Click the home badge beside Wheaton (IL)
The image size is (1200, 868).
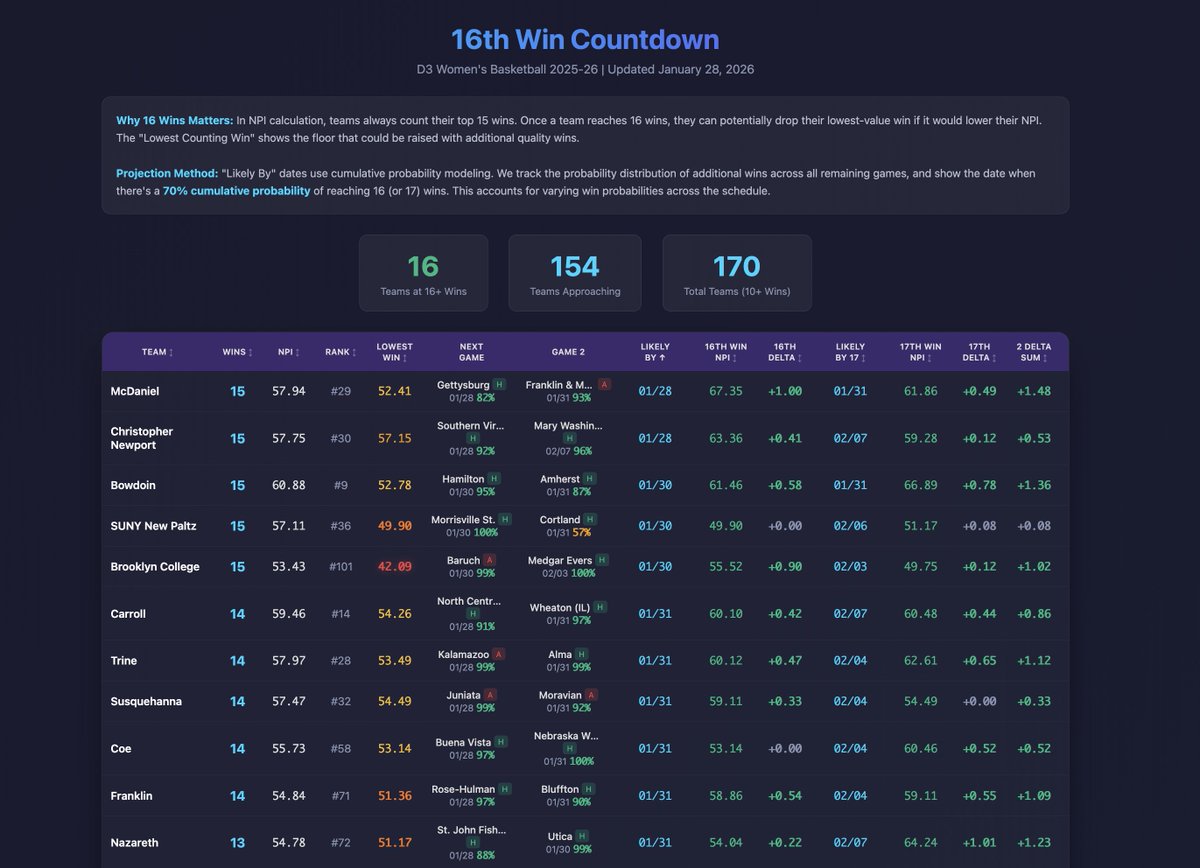pos(600,606)
